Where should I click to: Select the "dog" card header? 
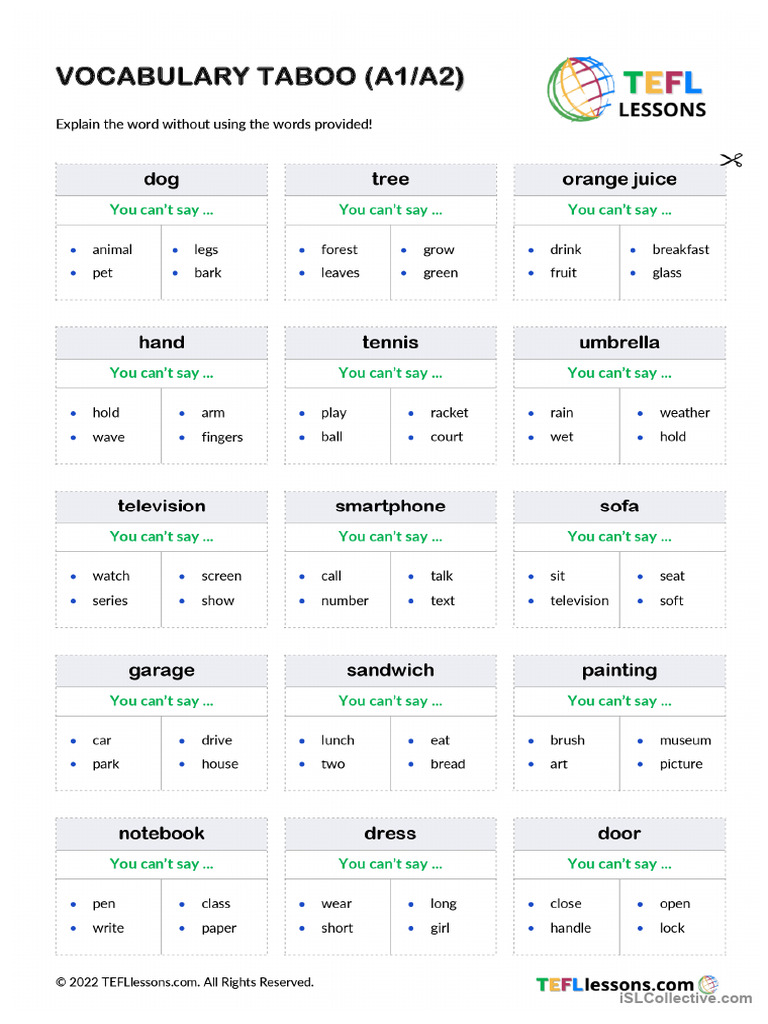(161, 180)
